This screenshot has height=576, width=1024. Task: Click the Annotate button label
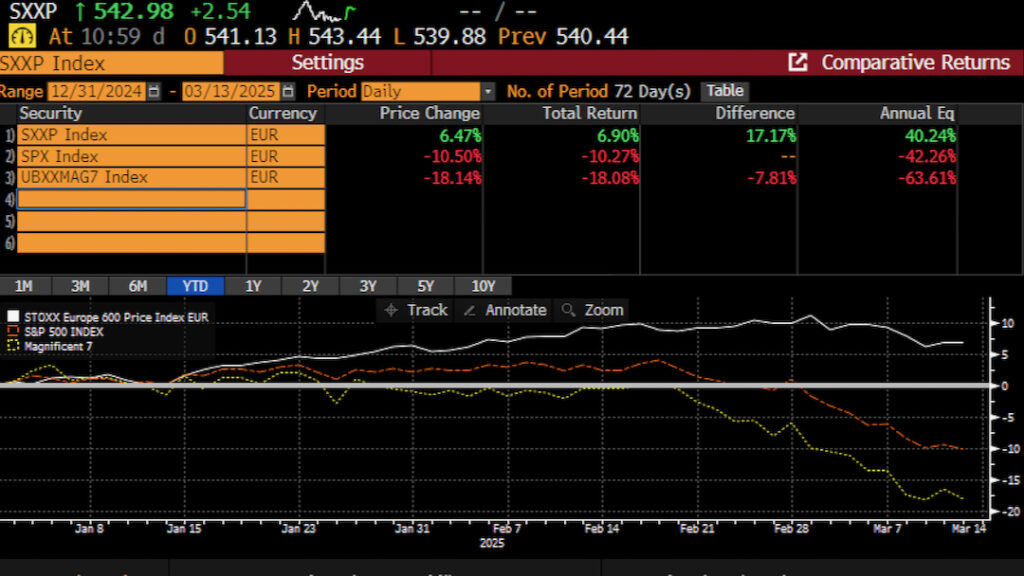(515, 310)
